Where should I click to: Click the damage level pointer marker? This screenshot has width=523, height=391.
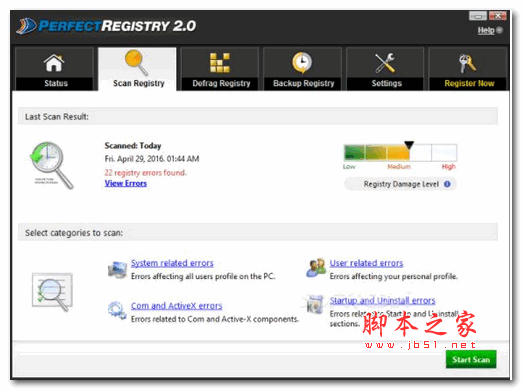tap(409, 145)
